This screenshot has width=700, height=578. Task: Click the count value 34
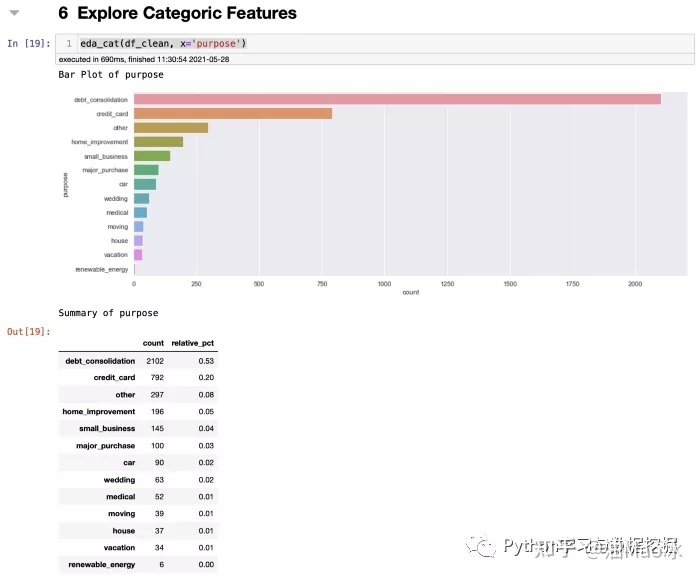pyautogui.click(x=159, y=548)
